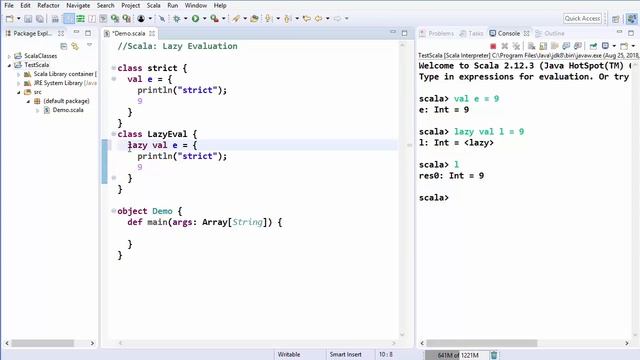The width and height of the screenshot is (640, 360).
Task: Collapse the src folder node
Action: tap(18, 92)
